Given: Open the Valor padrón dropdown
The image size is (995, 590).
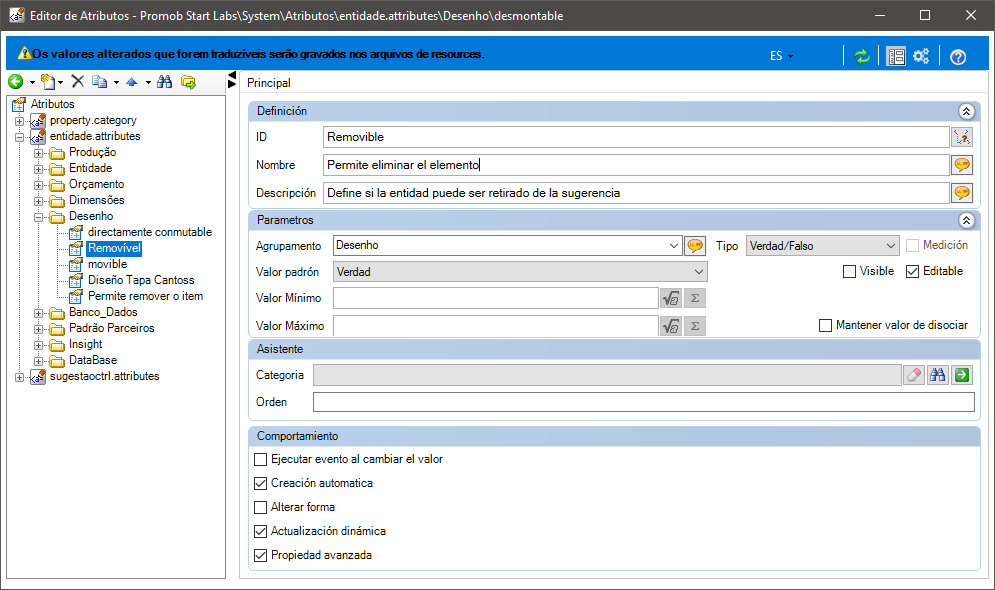Looking at the screenshot, I should click(x=520, y=272).
